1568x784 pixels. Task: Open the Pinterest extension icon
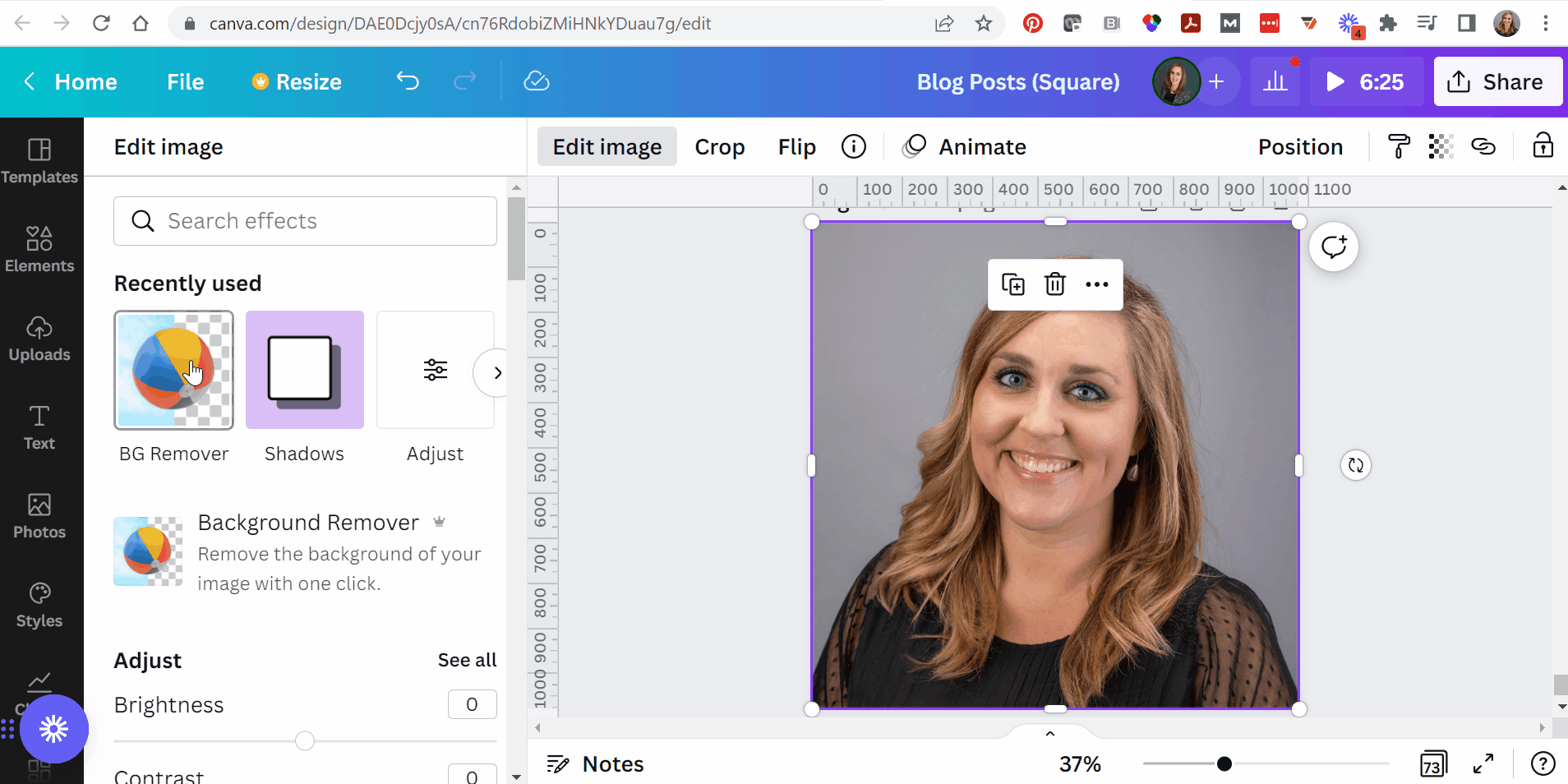coord(1033,23)
